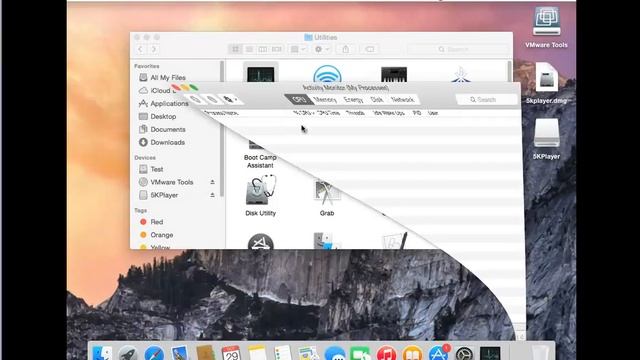Open FaceTime green icon in Dock

360,353
